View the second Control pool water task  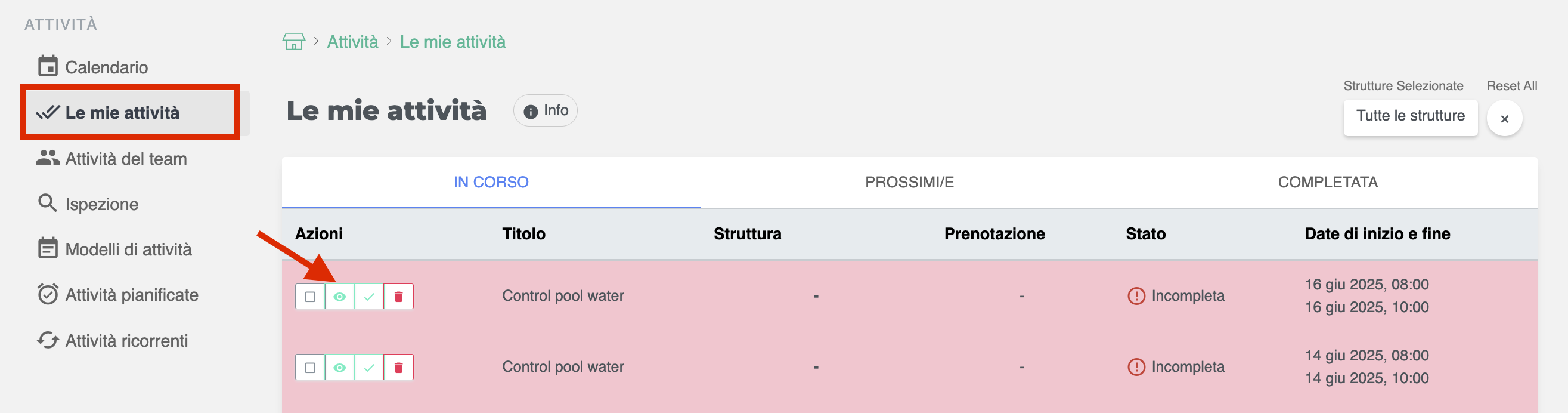tap(340, 367)
